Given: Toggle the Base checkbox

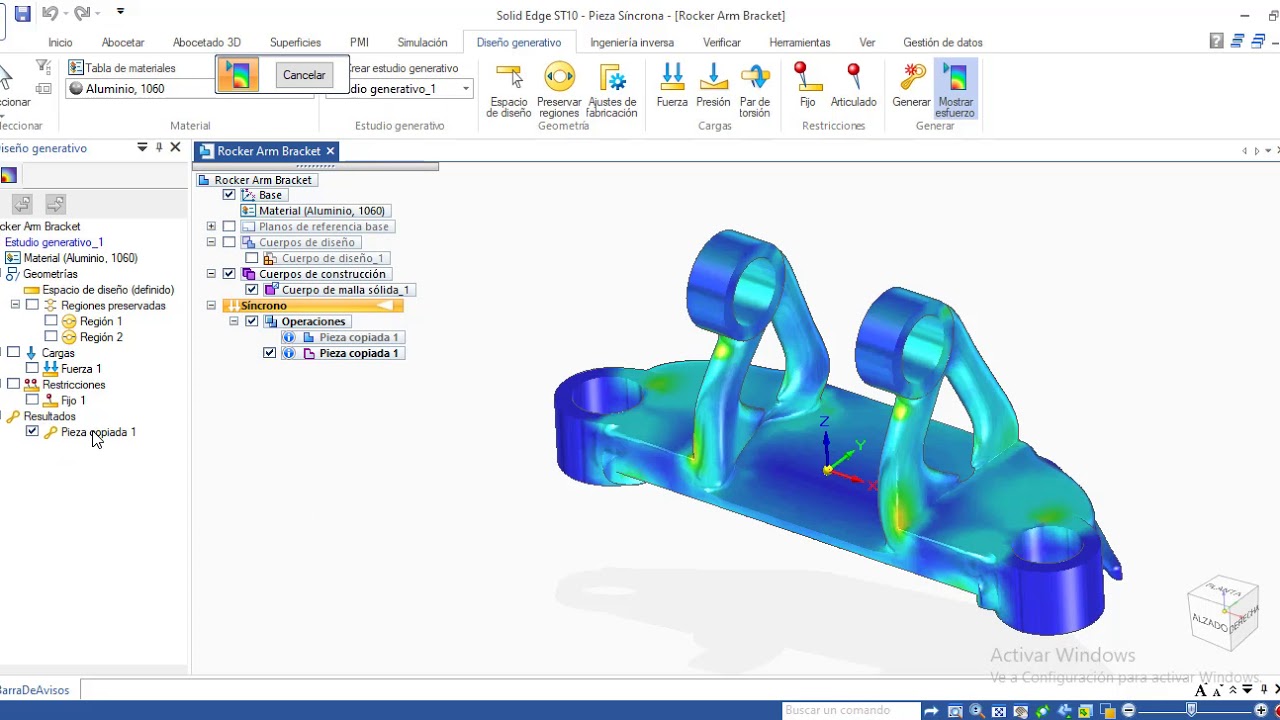Looking at the screenshot, I should pyautogui.click(x=229, y=195).
